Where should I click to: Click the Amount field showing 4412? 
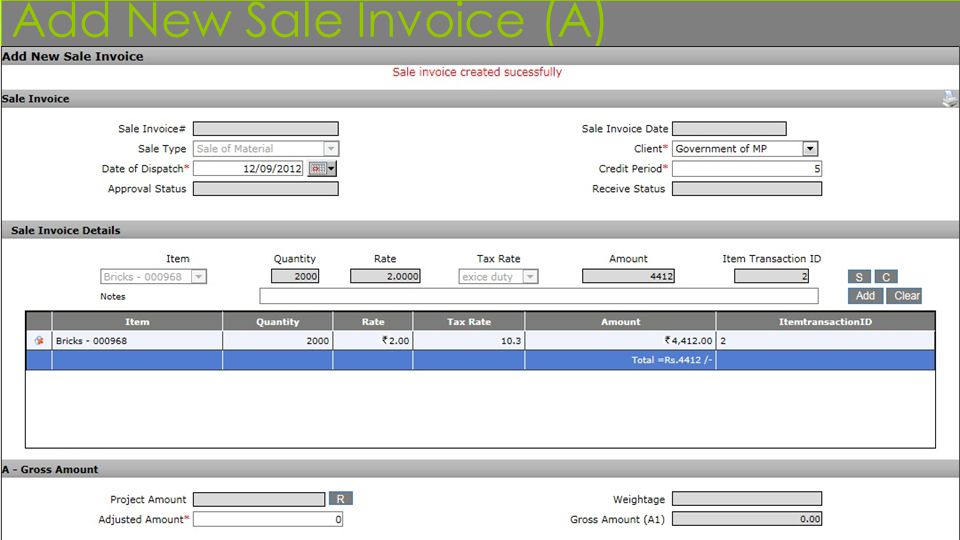pos(628,276)
